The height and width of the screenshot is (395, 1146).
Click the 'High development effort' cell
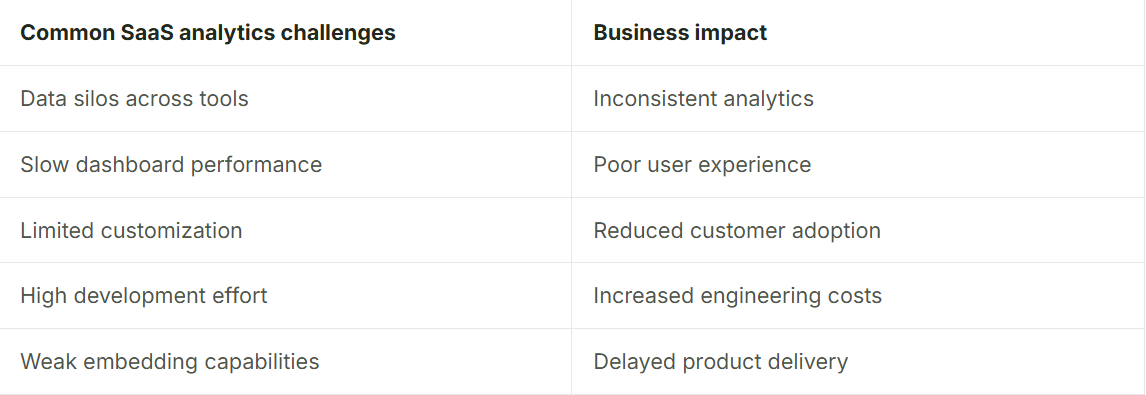click(286, 296)
